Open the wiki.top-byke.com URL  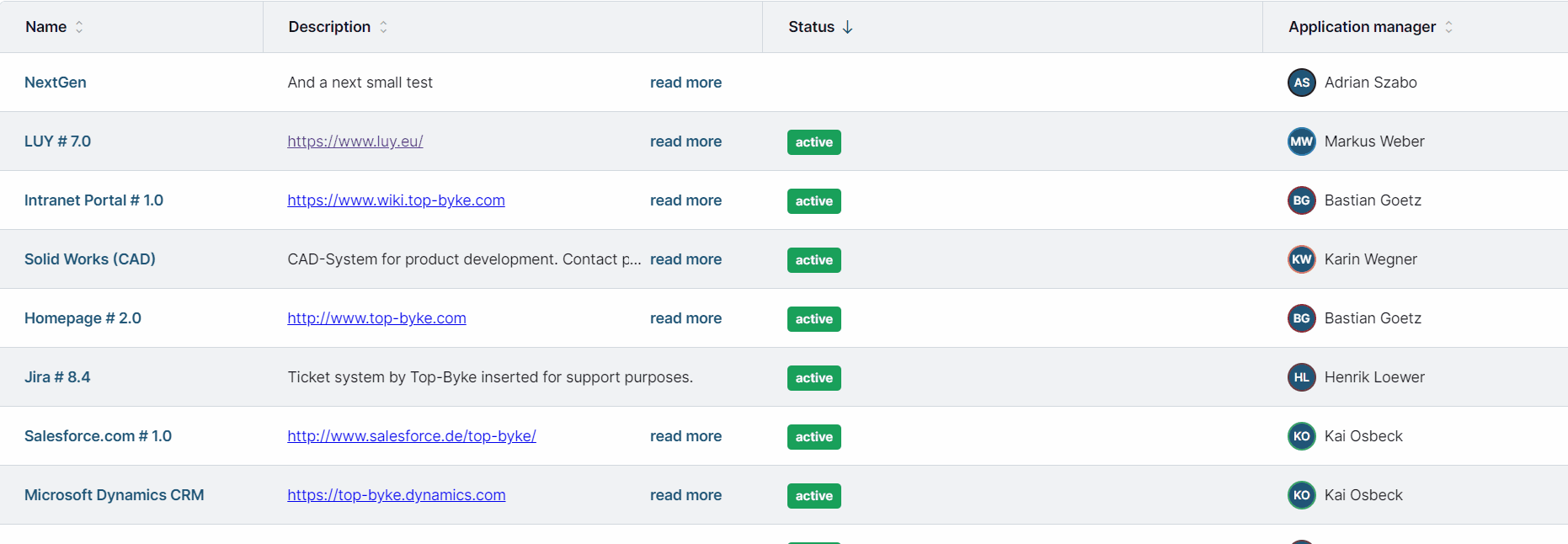coord(396,200)
